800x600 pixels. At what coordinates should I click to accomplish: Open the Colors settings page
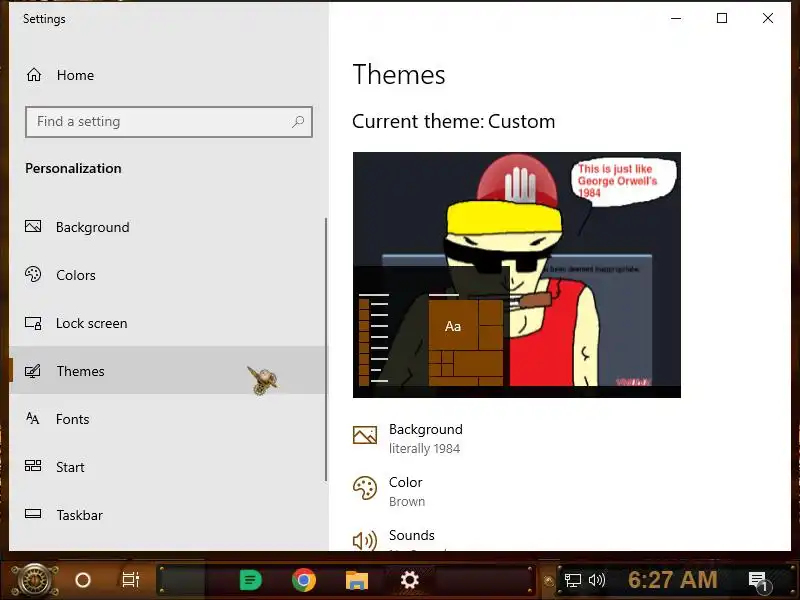[x=168, y=275]
